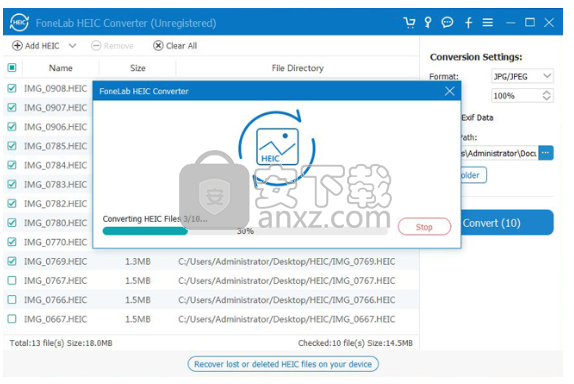This screenshot has height=384, width=574.
Task: Check the IMG_0767.HEIC checkbox
Action: (12, 280)
